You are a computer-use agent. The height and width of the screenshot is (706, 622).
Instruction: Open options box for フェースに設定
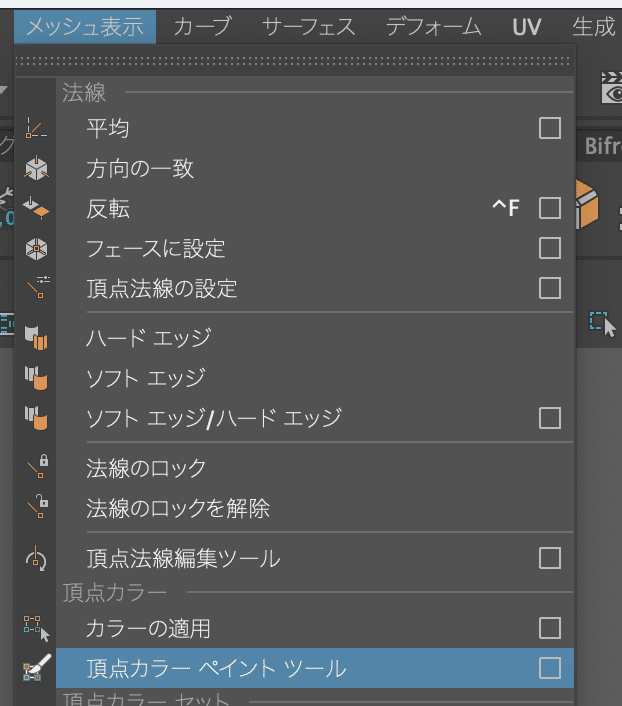550,249
